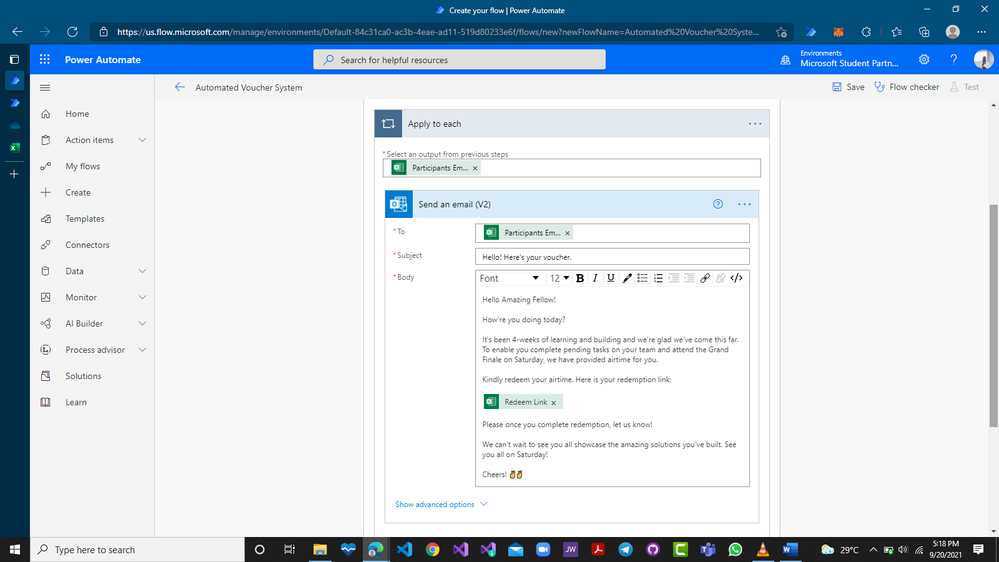Show advanced options for email action
This screenshot has width=999, height=562.
pos(441,504)
